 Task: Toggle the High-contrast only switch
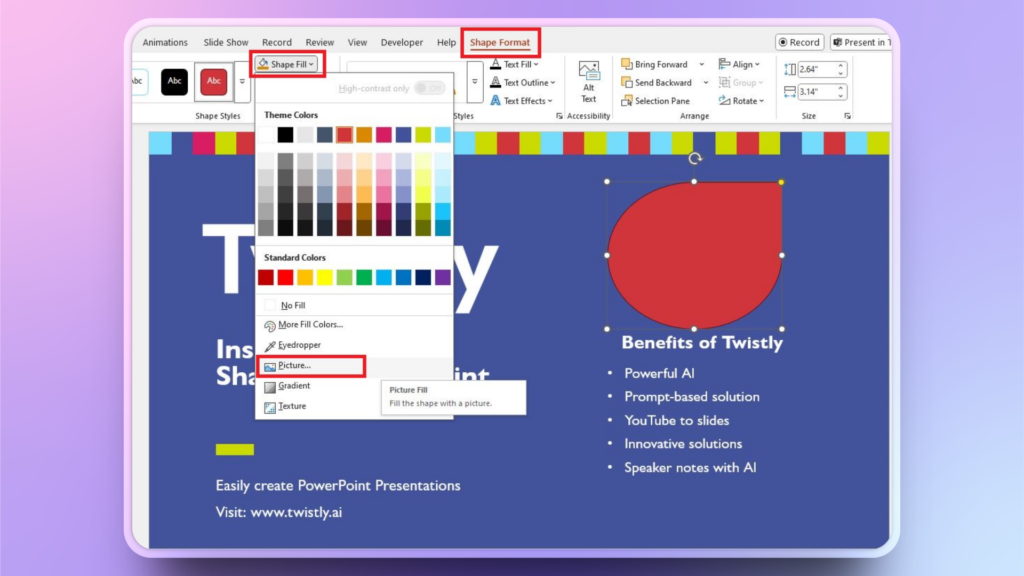(429, 88)
